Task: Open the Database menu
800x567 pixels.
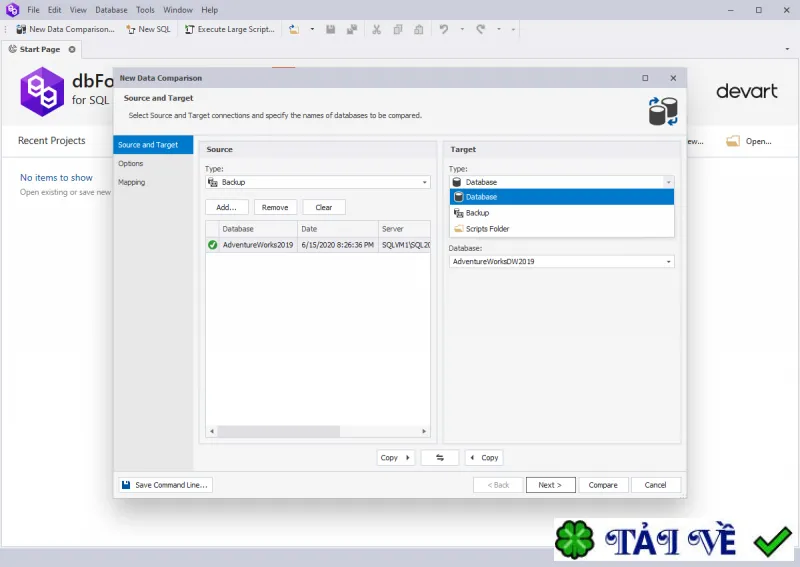Action: click(111, 10)
